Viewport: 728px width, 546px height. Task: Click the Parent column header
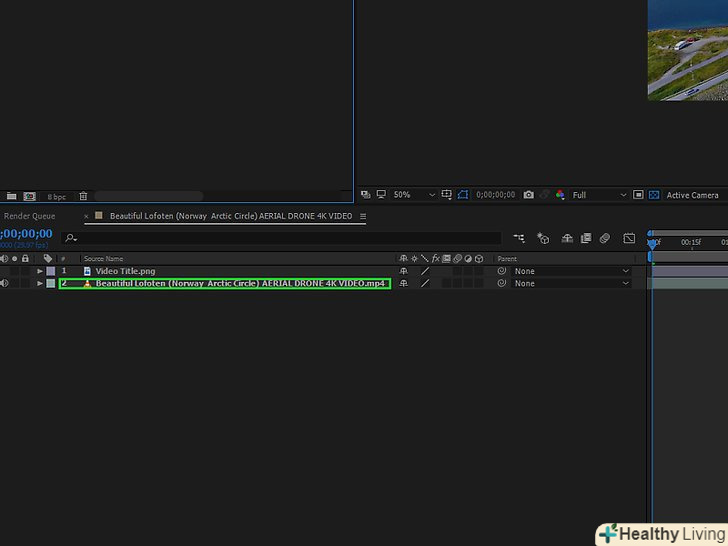coord(507,259)
